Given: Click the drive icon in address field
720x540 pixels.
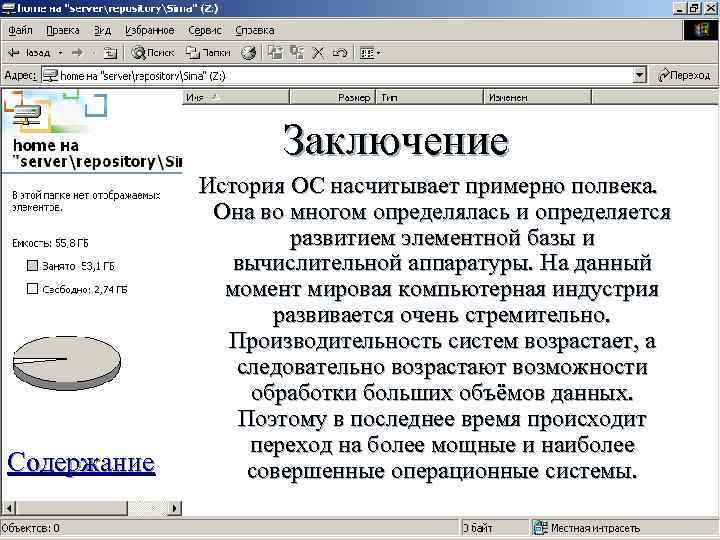Looking at the screenshot, I should (x=51, y=75).
